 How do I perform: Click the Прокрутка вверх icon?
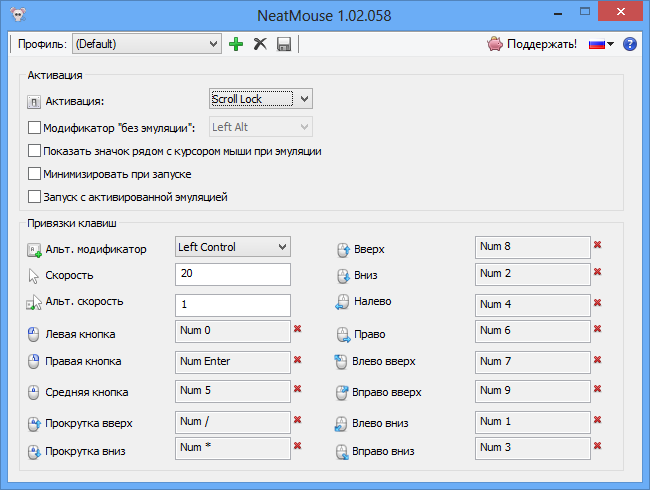click(34, 424)
